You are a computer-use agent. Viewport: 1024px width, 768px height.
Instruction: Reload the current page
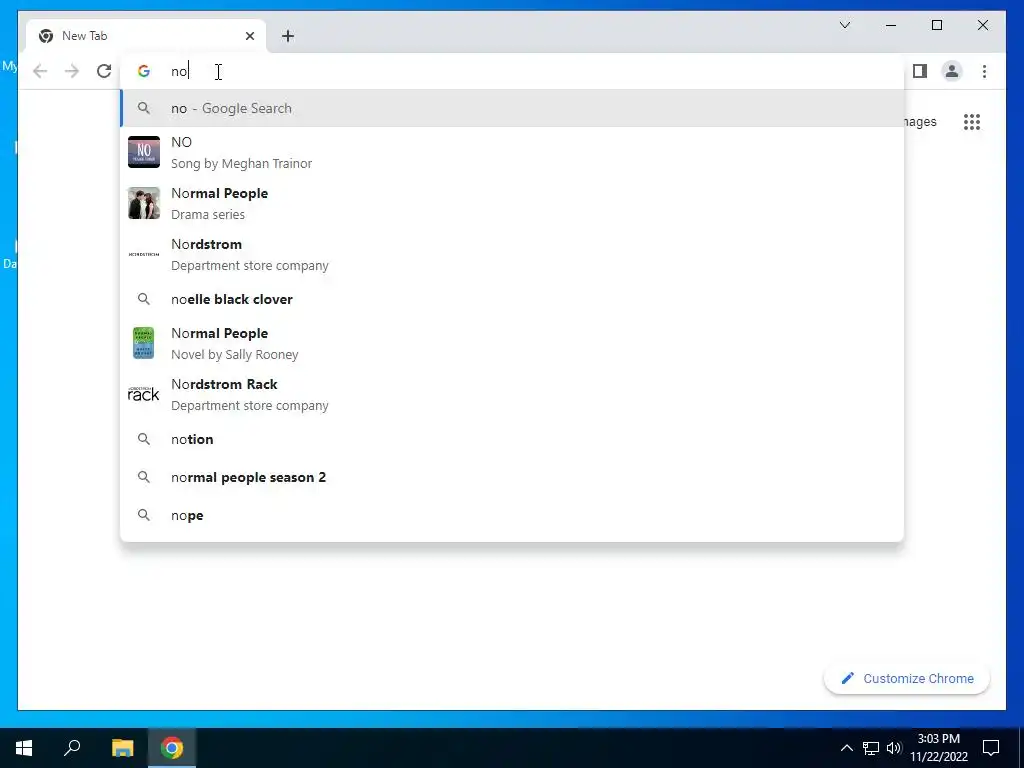tap(104, 71)
